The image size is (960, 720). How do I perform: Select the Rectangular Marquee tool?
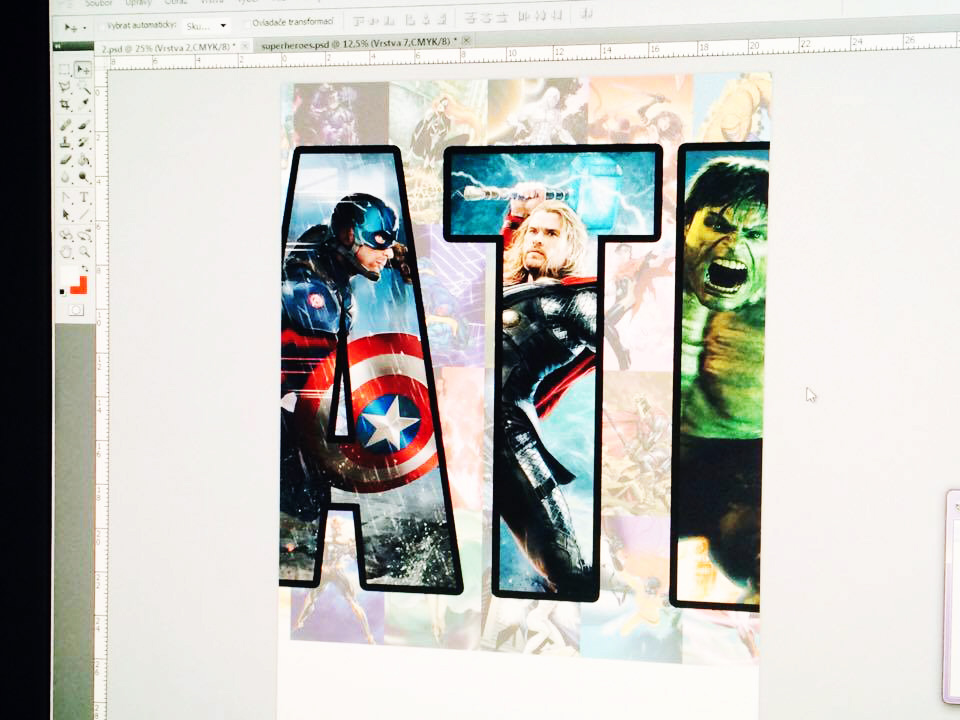coord(65,69)
